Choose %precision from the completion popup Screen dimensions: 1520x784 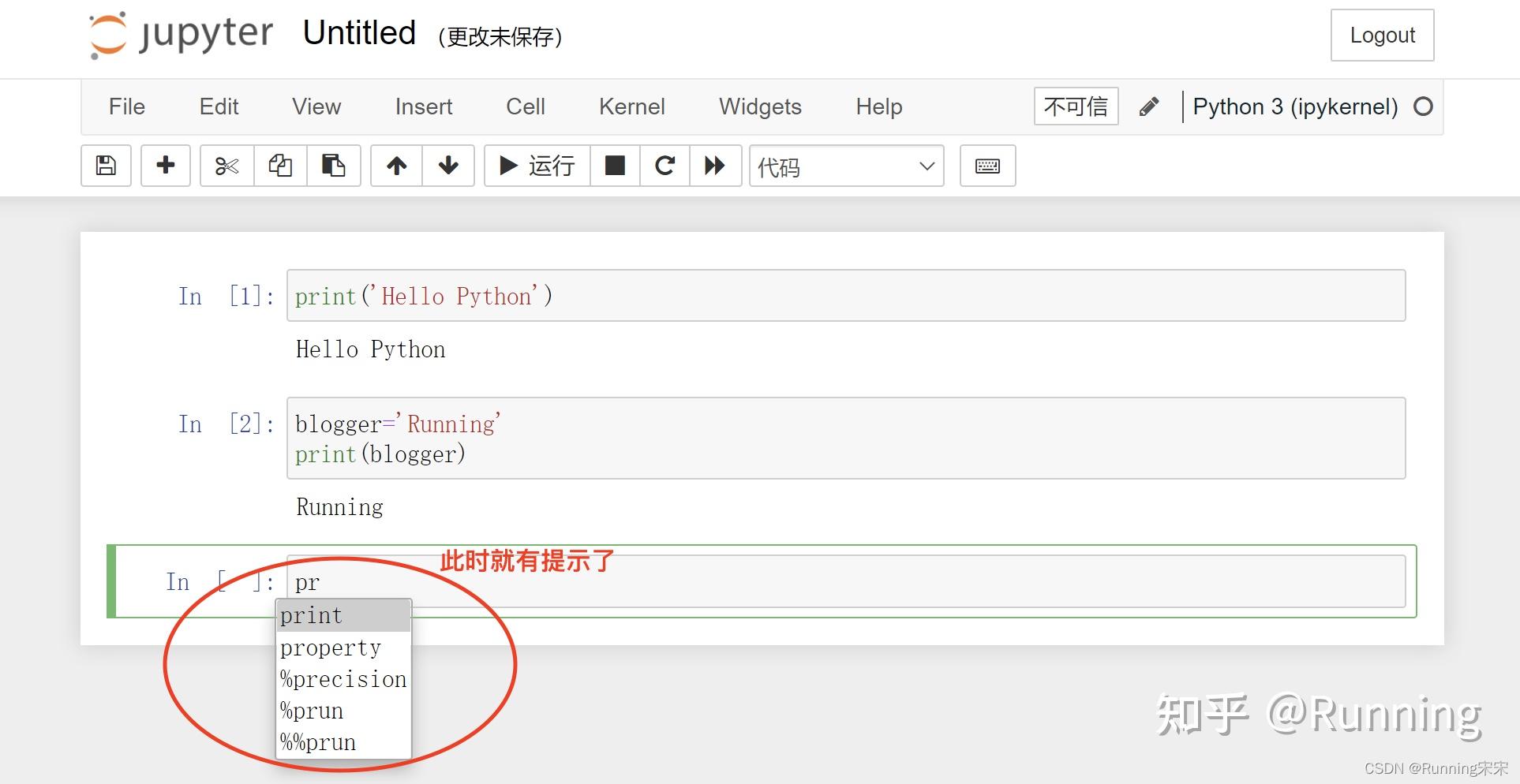[x=343, y=679]
